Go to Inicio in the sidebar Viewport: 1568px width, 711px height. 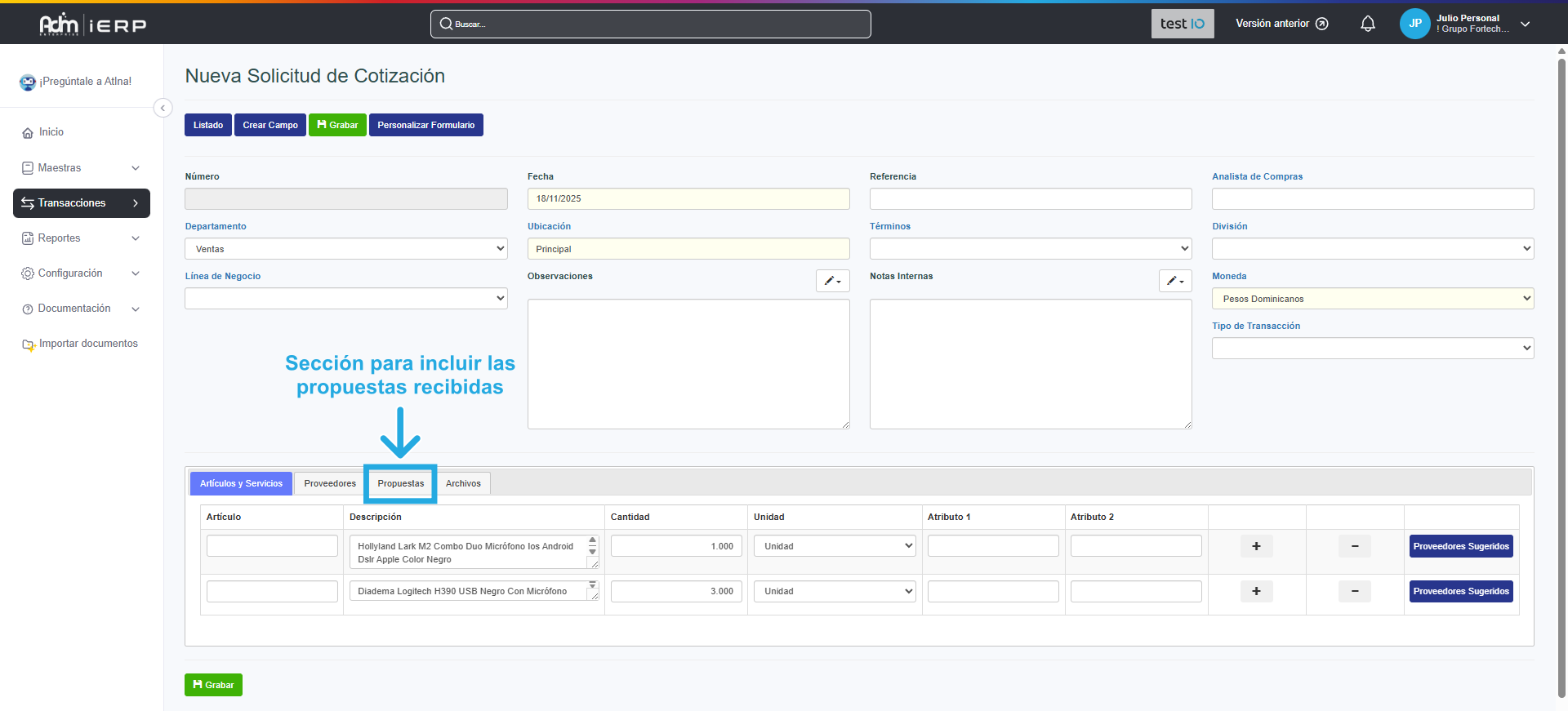coord(51,132)
